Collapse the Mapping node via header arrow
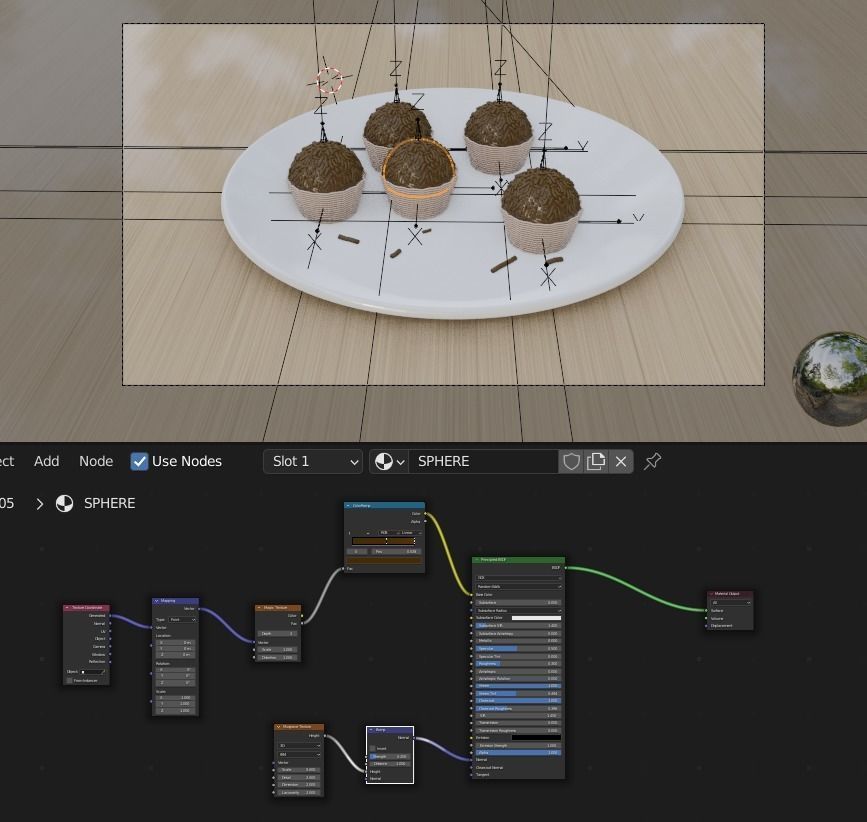Image resolution: width=867 pixels, height=822 pixels. 156,601
